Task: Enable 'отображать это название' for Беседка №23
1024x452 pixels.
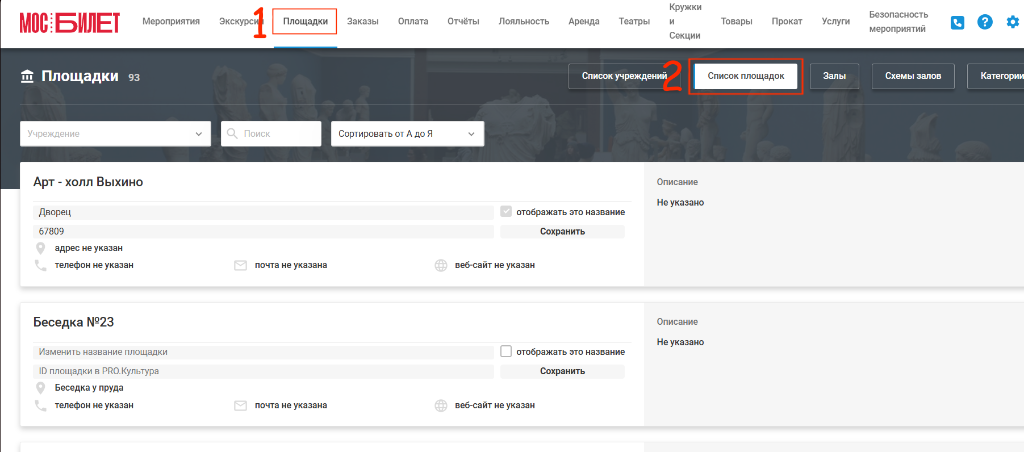Action: 506,351
